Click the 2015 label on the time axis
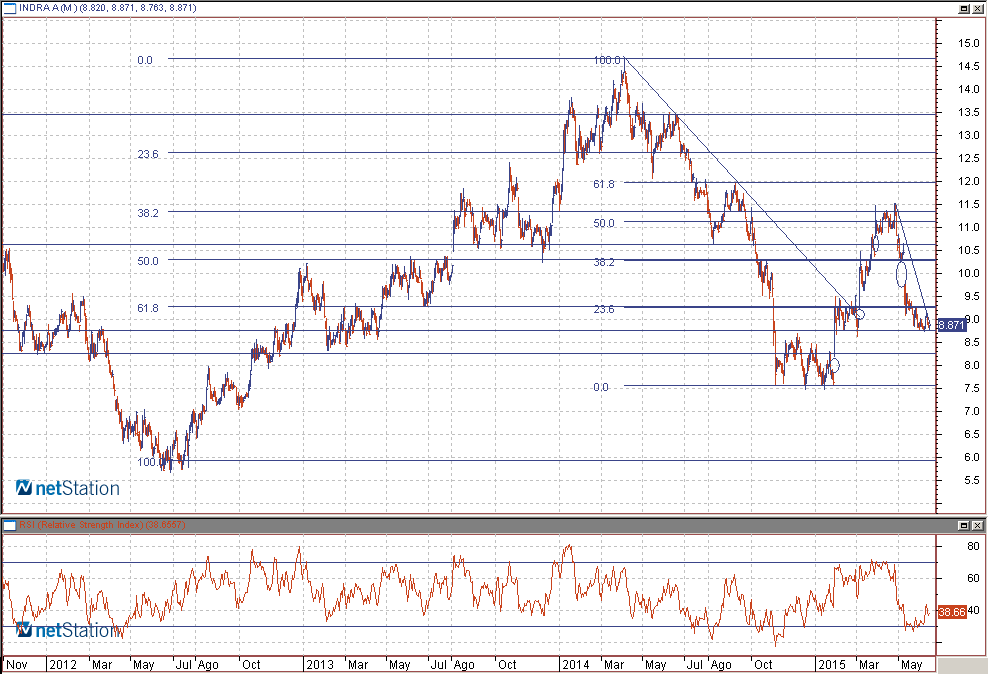 point(832,664)
